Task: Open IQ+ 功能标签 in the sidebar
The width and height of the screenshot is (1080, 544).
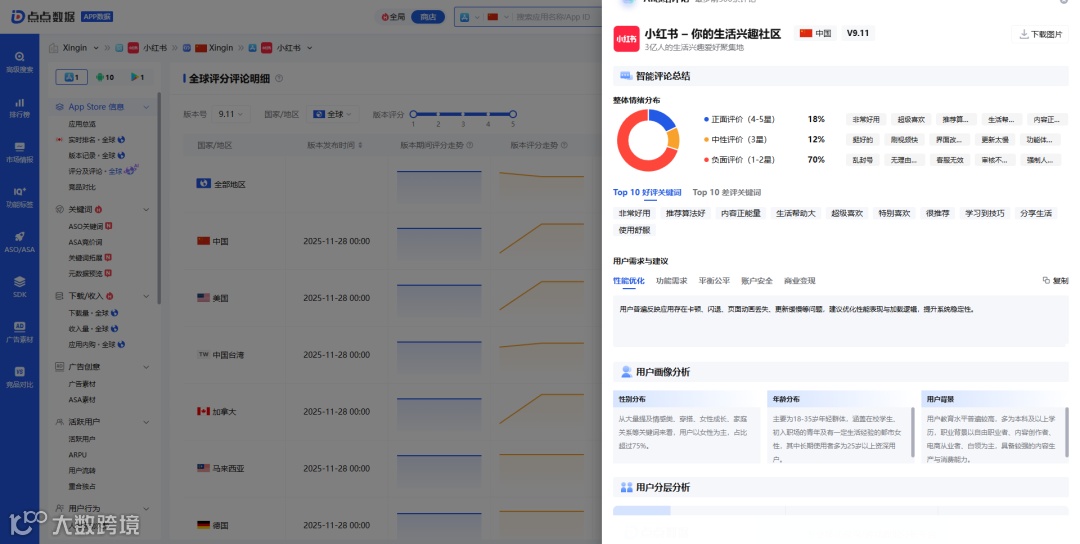Action: coord(19,197)
